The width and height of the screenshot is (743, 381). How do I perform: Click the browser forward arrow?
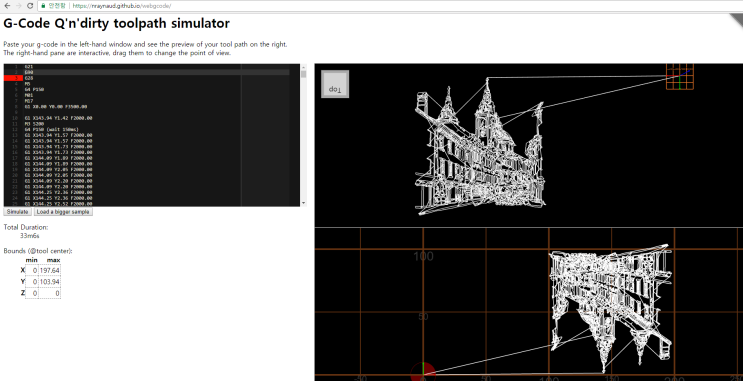point(18,6)
